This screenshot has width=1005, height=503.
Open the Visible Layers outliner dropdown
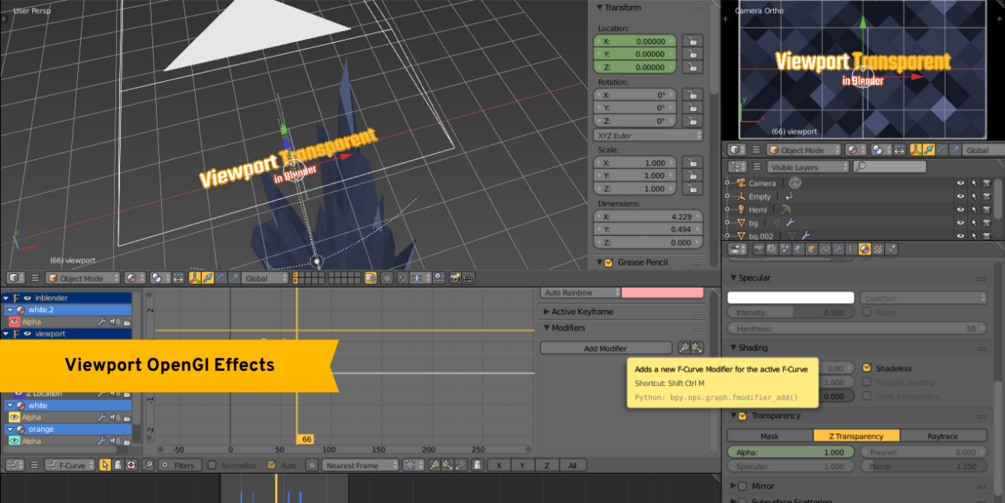click(808, 167)
